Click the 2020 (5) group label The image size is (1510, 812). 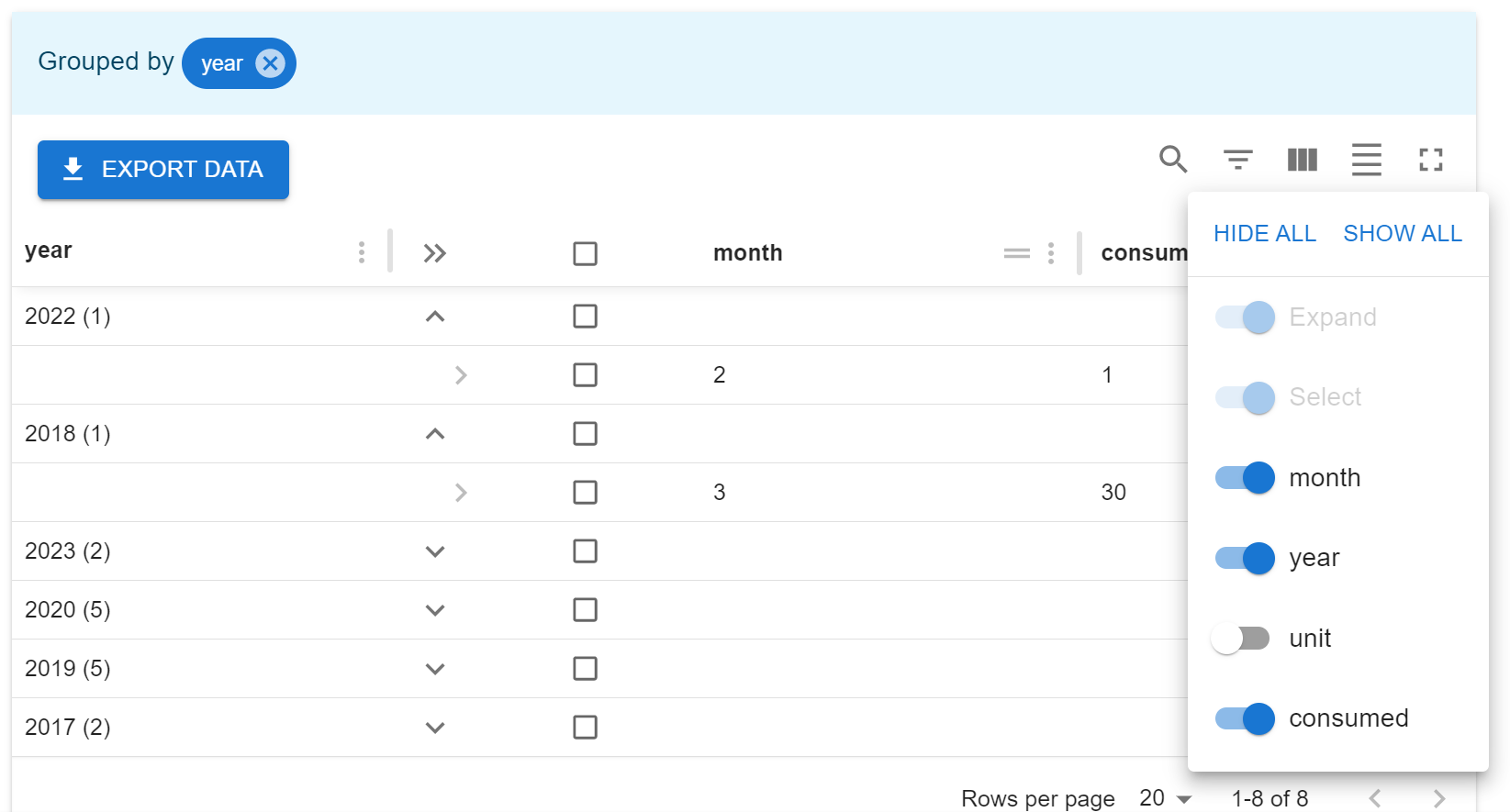click(68, 610)
